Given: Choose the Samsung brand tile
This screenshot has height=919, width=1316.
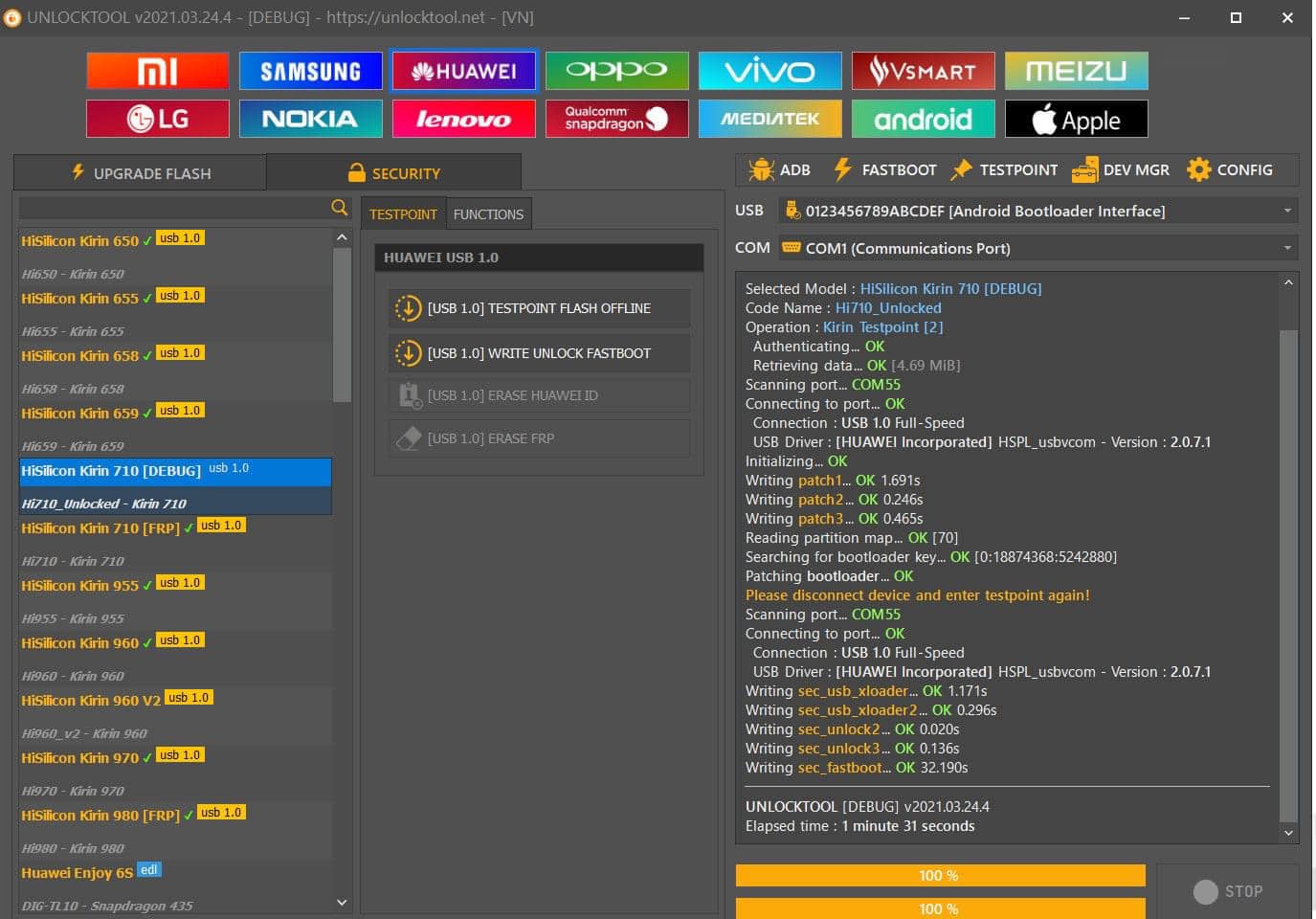Looking at the screenshot, I should click(x=311, y=71).
